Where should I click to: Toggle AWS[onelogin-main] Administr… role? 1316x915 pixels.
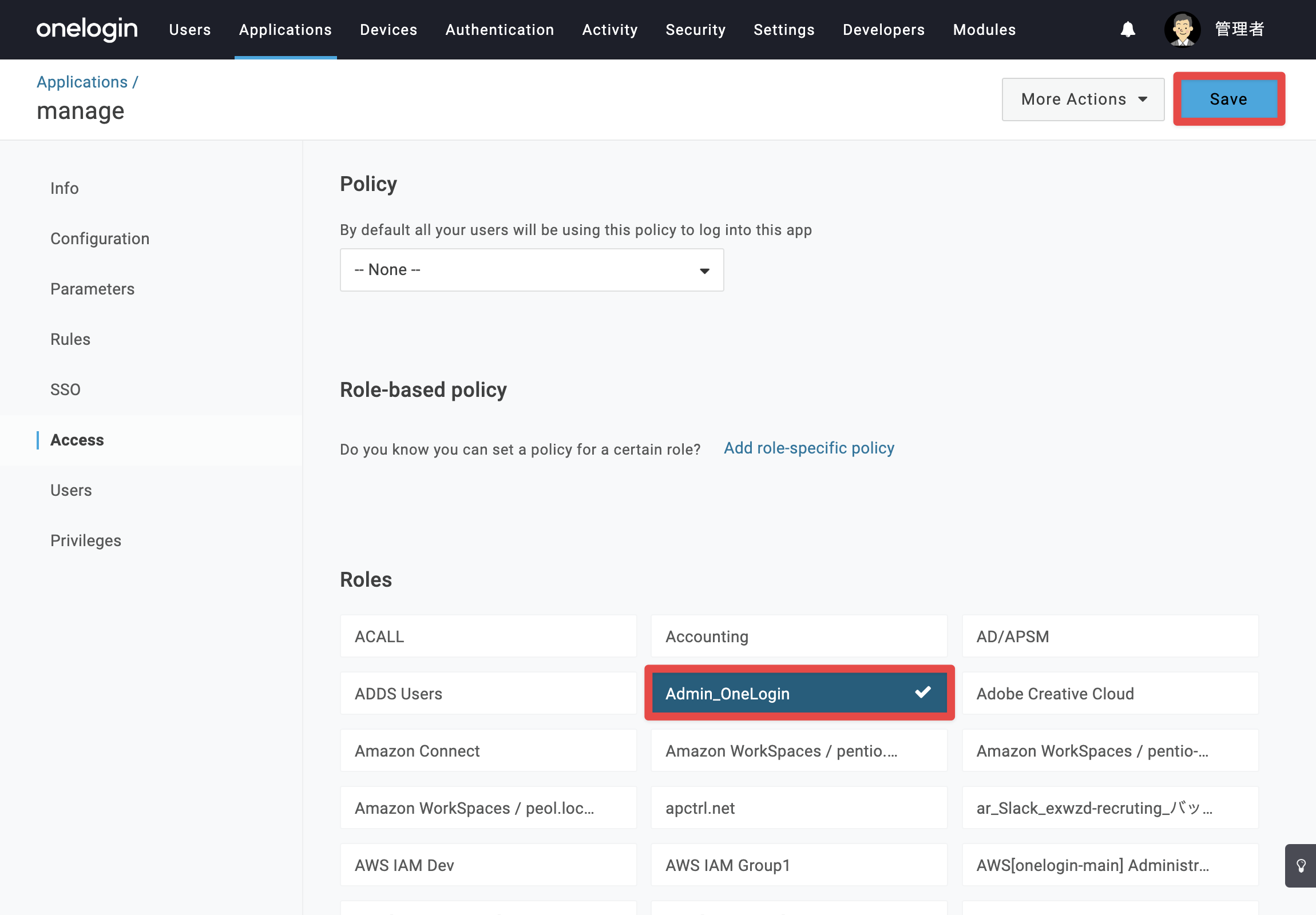(1110, 865)
